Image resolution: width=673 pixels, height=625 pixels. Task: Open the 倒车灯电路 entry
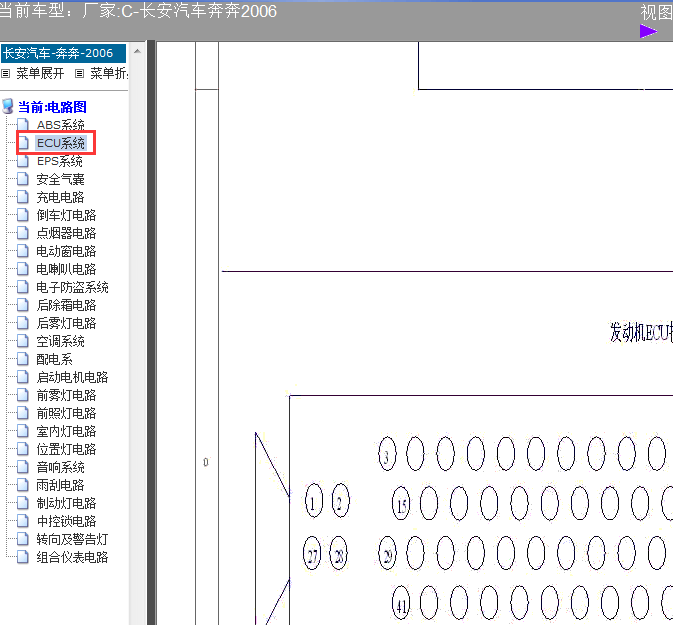pos(67,215)
